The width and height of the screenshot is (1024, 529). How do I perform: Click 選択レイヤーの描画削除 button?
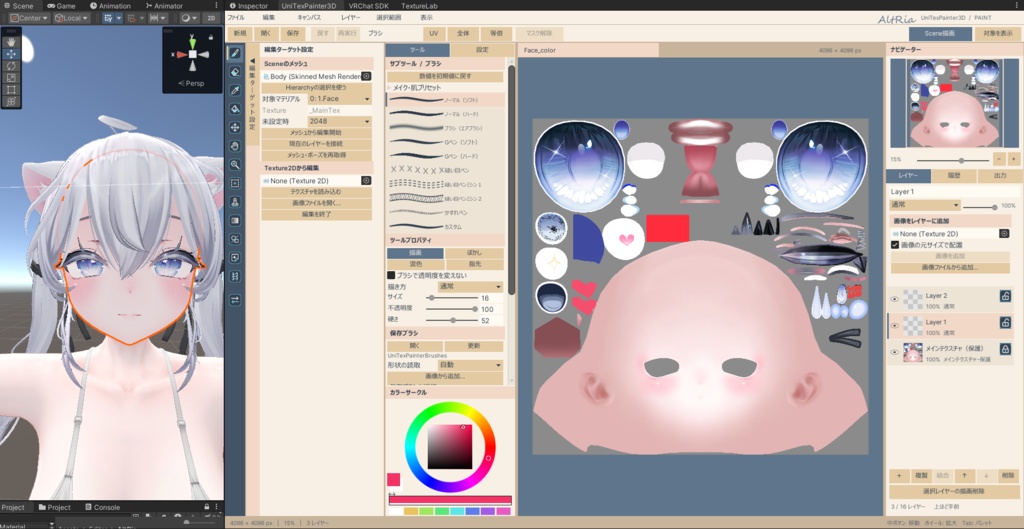[x=953, y=491]
